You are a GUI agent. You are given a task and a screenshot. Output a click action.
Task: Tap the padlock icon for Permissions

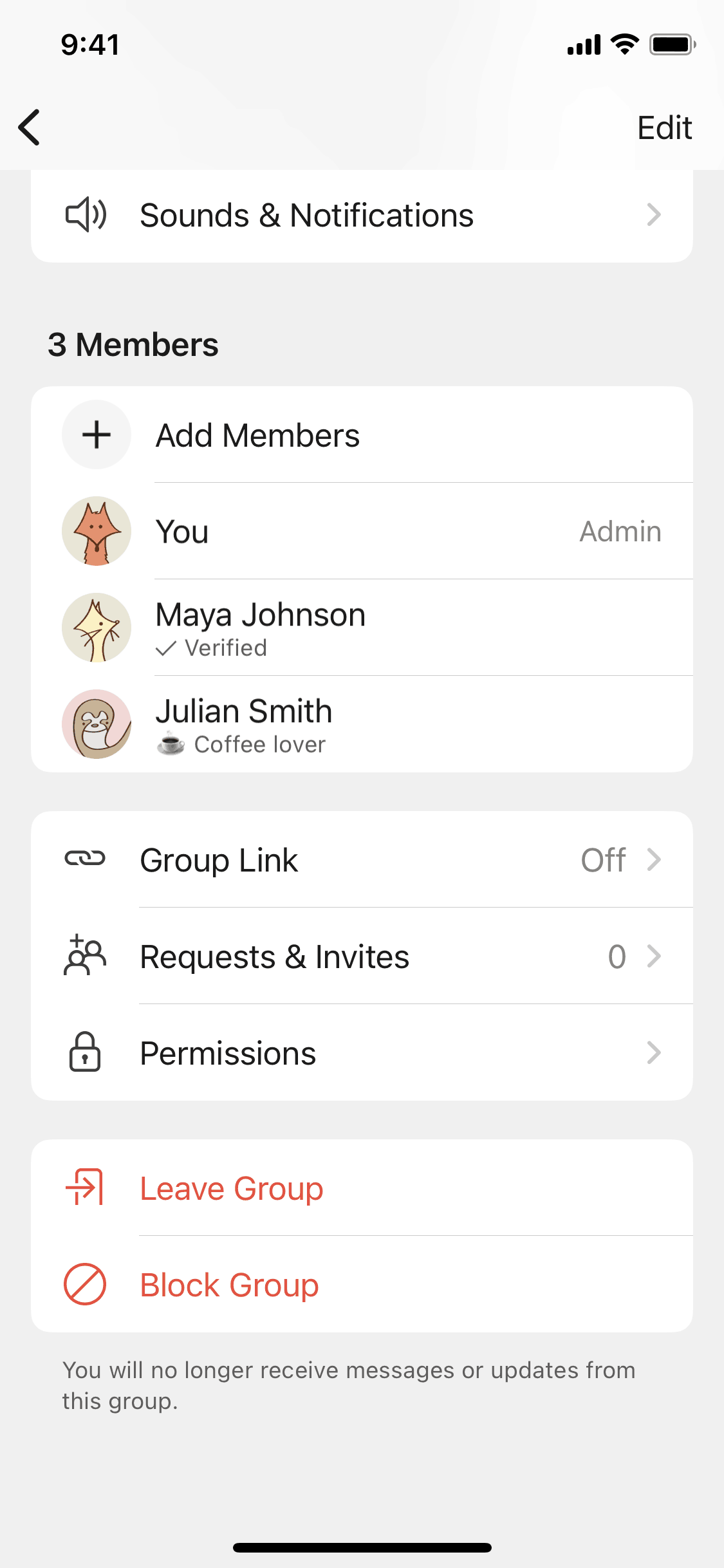click(x=85, y=1052)
